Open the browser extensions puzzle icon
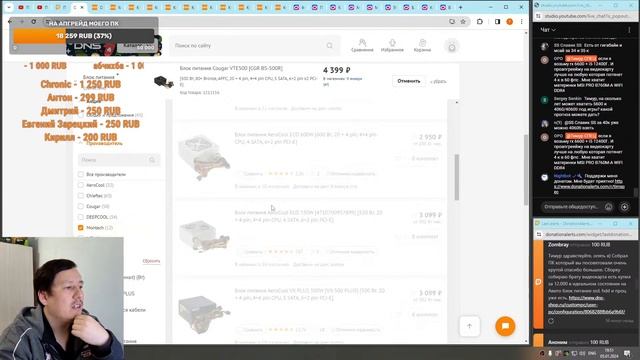Image resolution: width=640 pixels, height=360 pixels. [x=480, y=22]
